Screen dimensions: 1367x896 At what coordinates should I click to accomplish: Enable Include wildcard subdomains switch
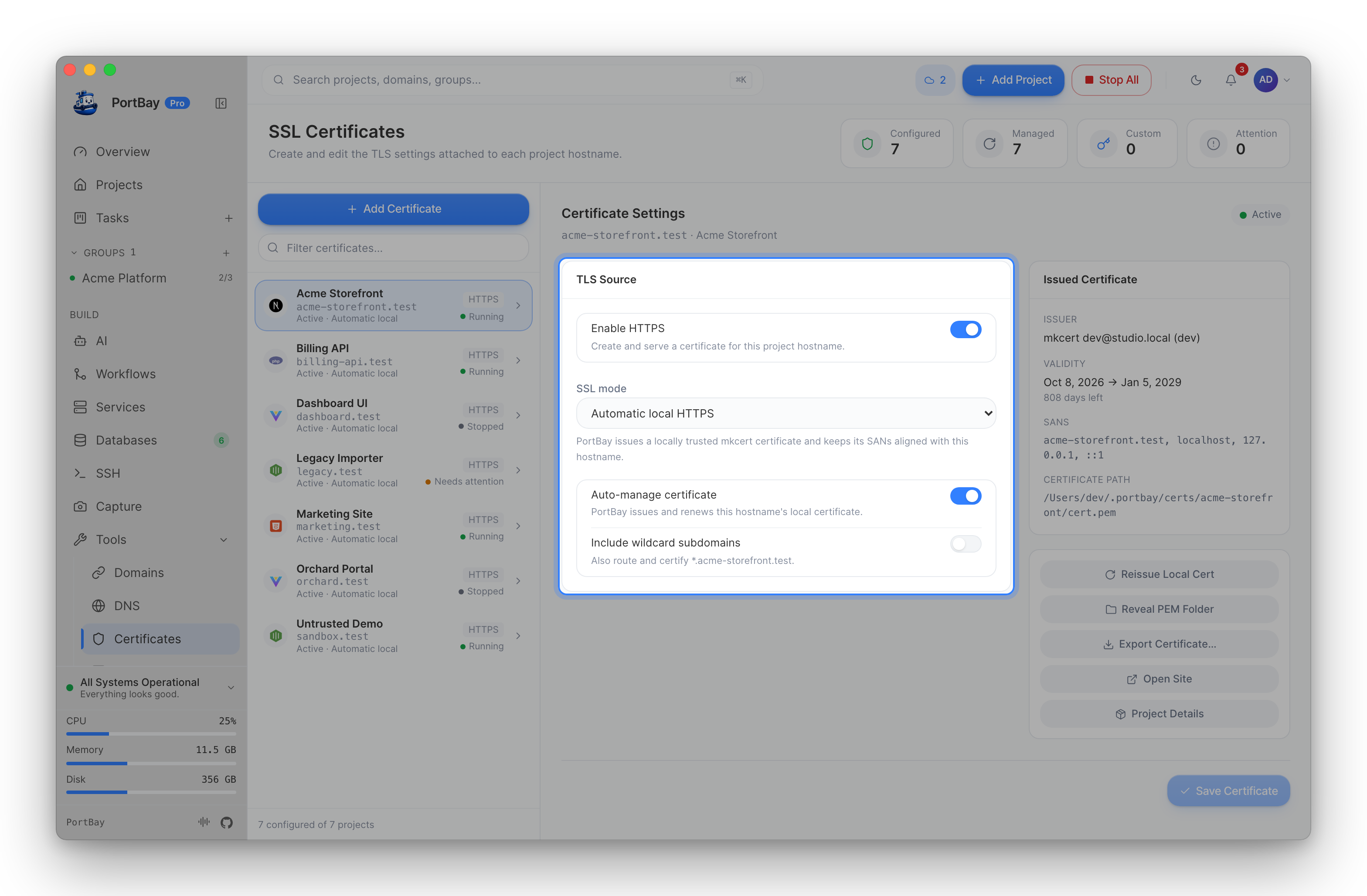click(966, 543)
